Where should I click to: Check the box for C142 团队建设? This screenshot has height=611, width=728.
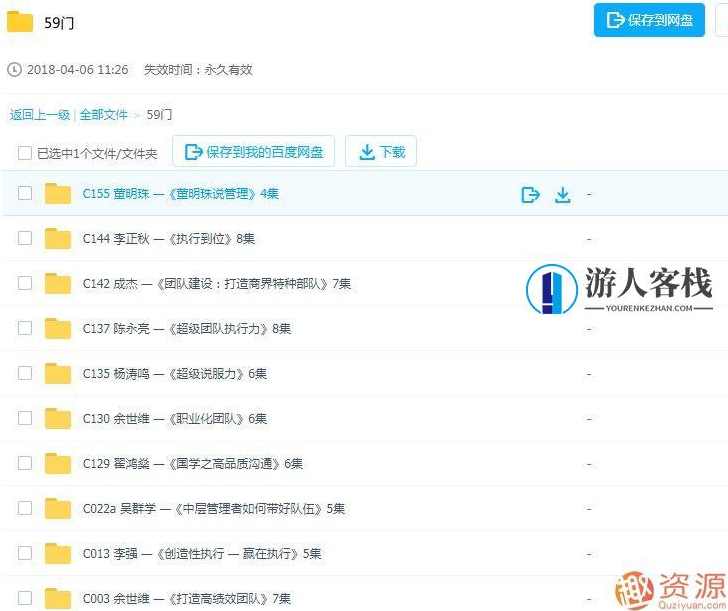[25, 283]
